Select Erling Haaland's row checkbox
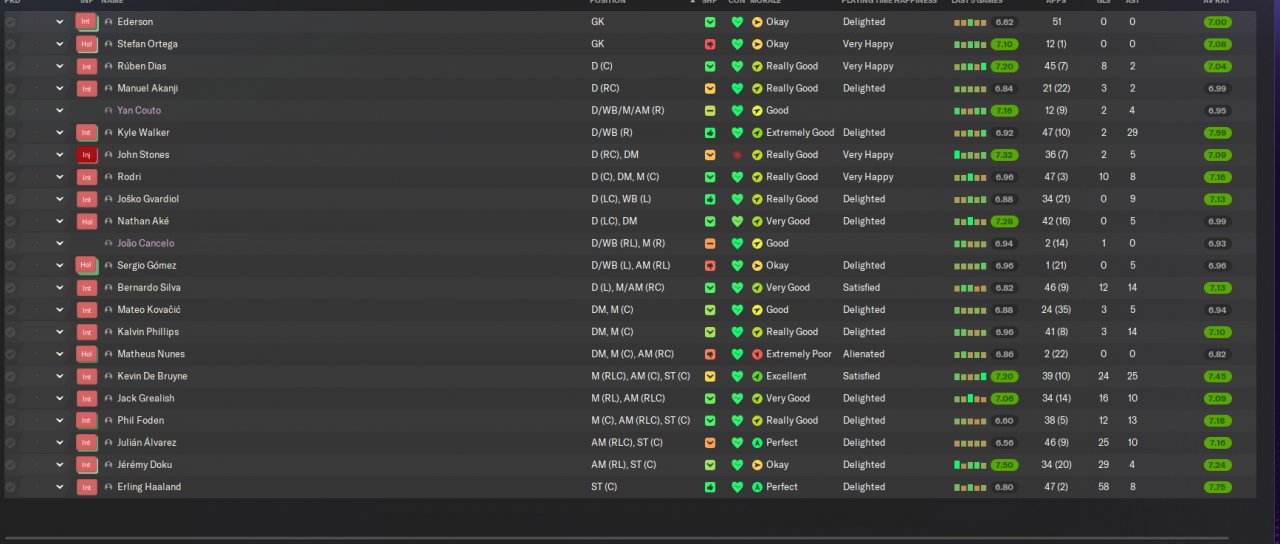The image size is (1280, 544). click(x=10, y=487)
